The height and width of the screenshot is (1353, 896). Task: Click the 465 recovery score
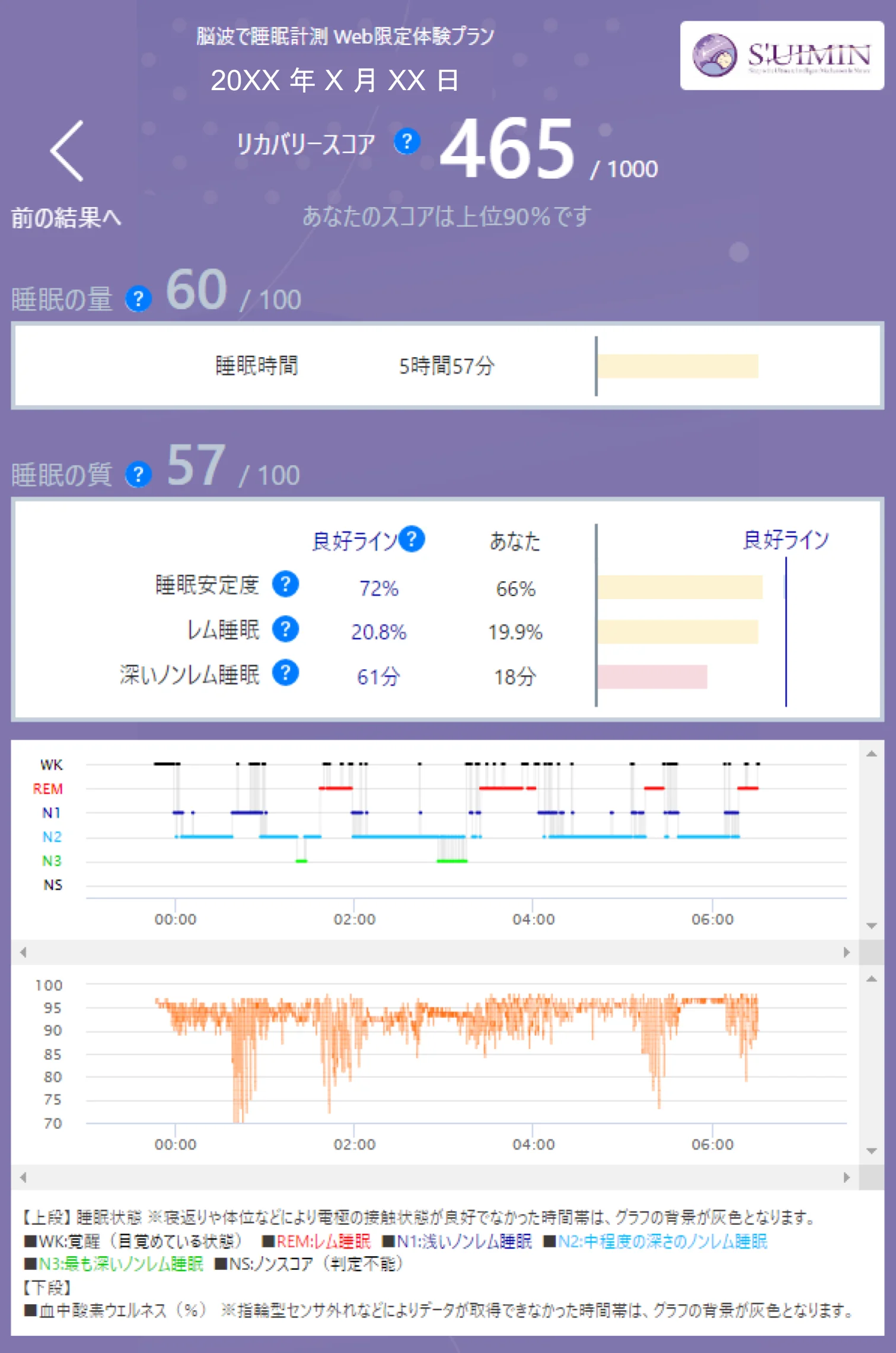[508, 148]
